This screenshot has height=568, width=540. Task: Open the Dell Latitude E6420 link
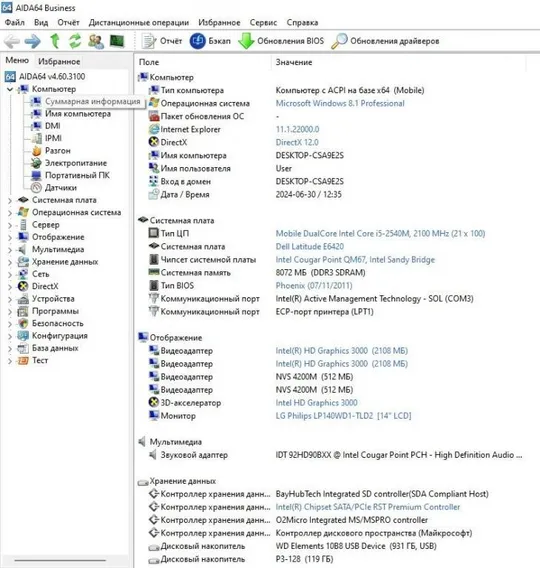310,247
